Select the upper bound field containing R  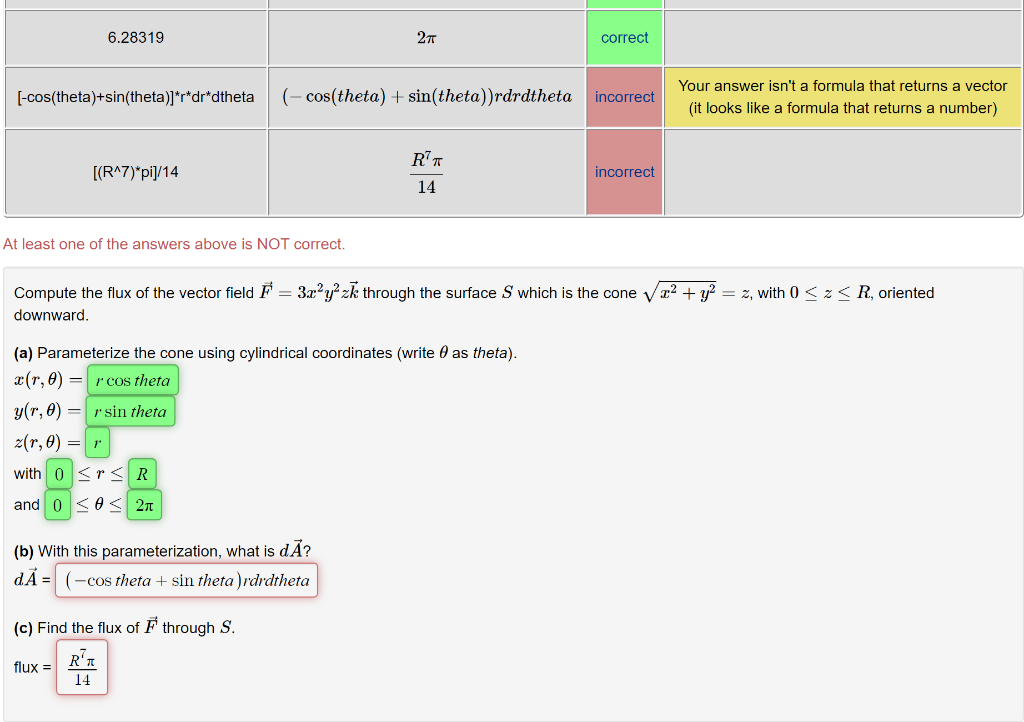point(142,473)
